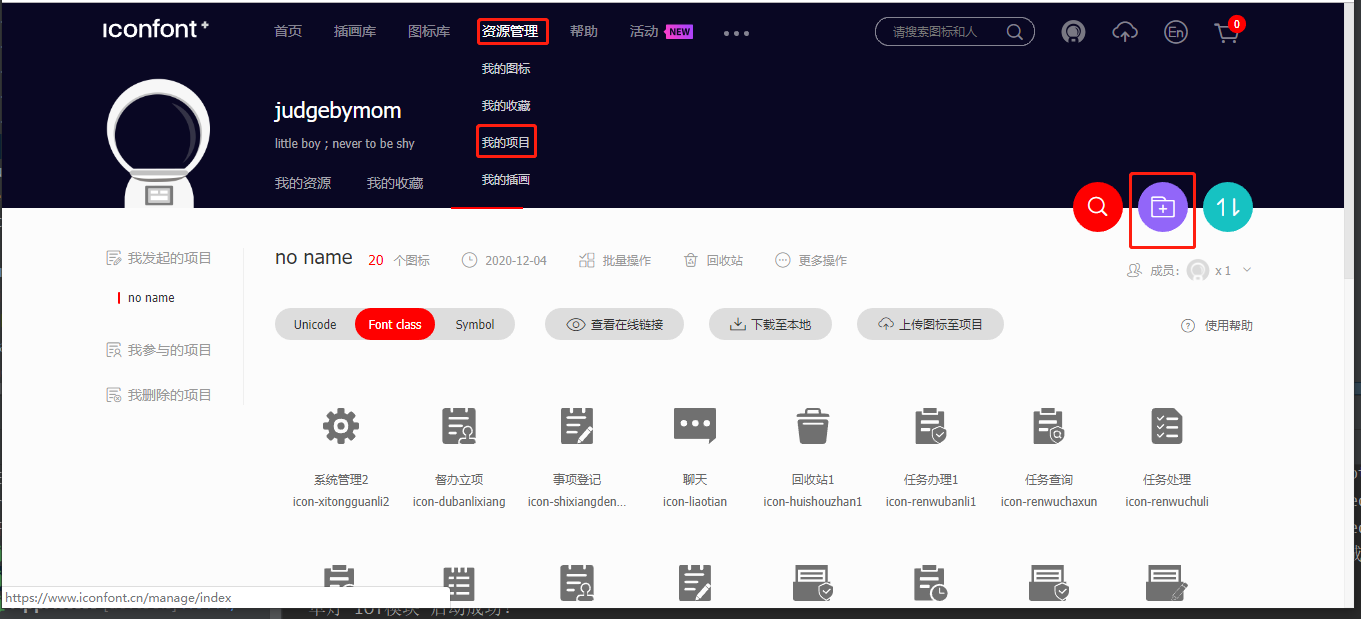
Task: Switch language via the En icon
Action: point(1175,32)
